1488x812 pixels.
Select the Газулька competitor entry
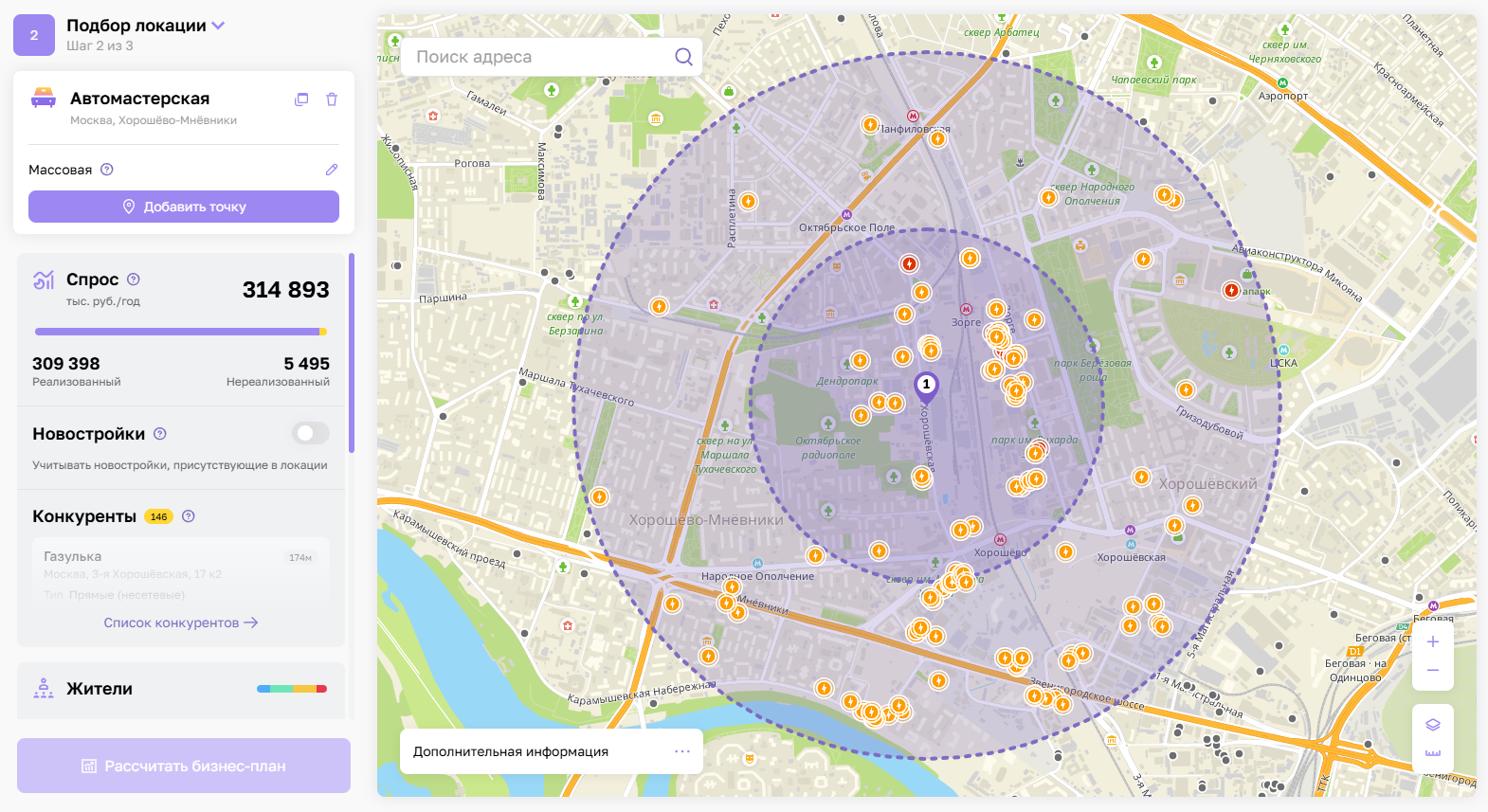click(181, 574)
